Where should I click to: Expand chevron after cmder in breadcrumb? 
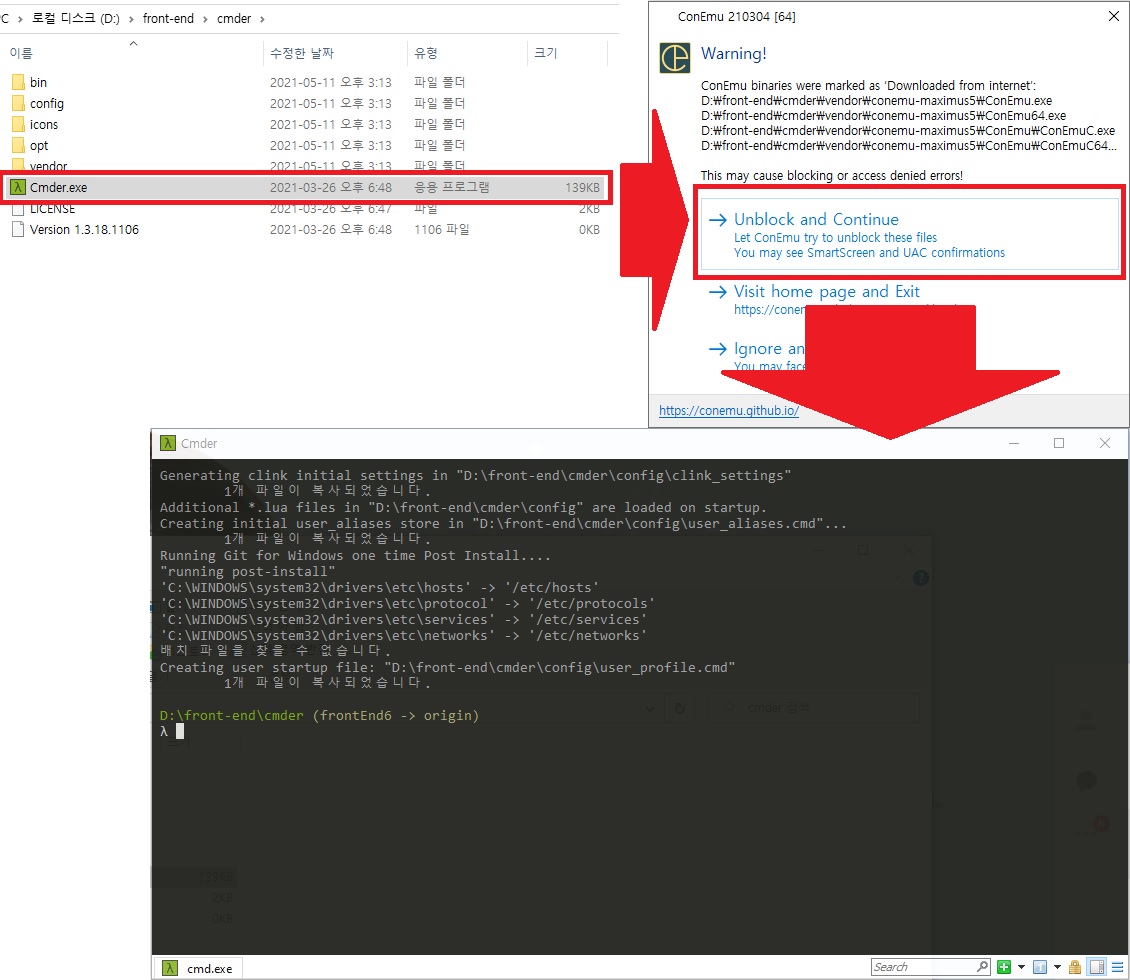262,19
